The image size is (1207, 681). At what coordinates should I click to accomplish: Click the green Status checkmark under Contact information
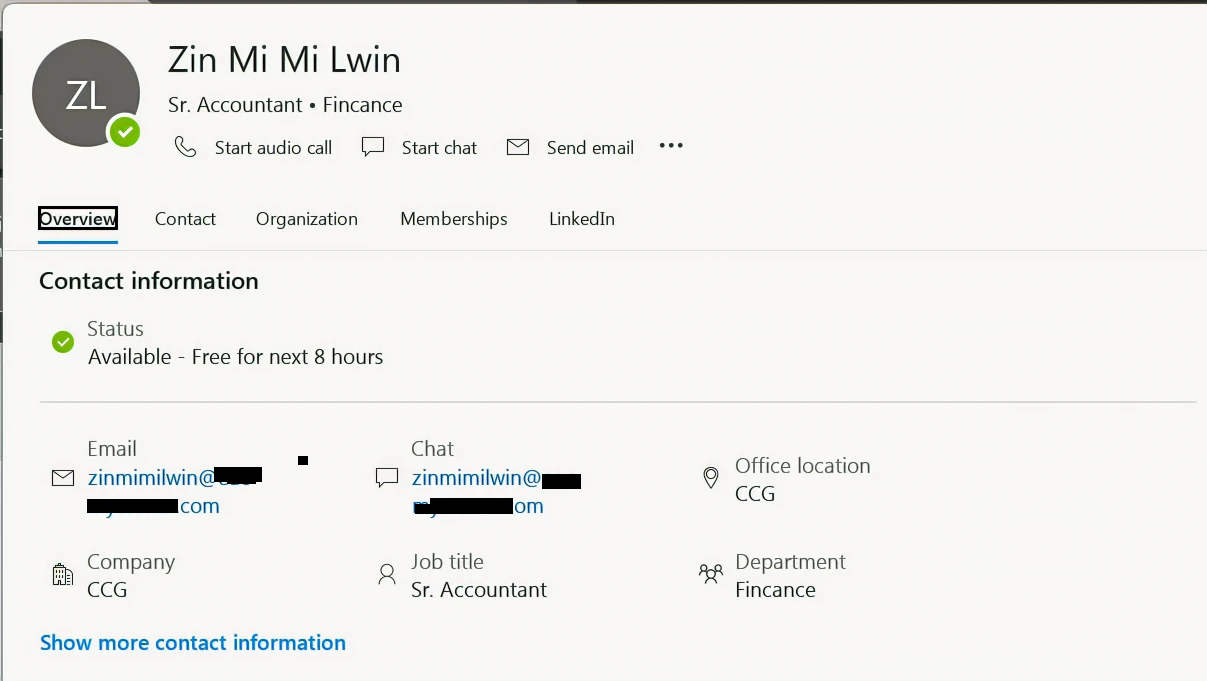pos(62,341)
